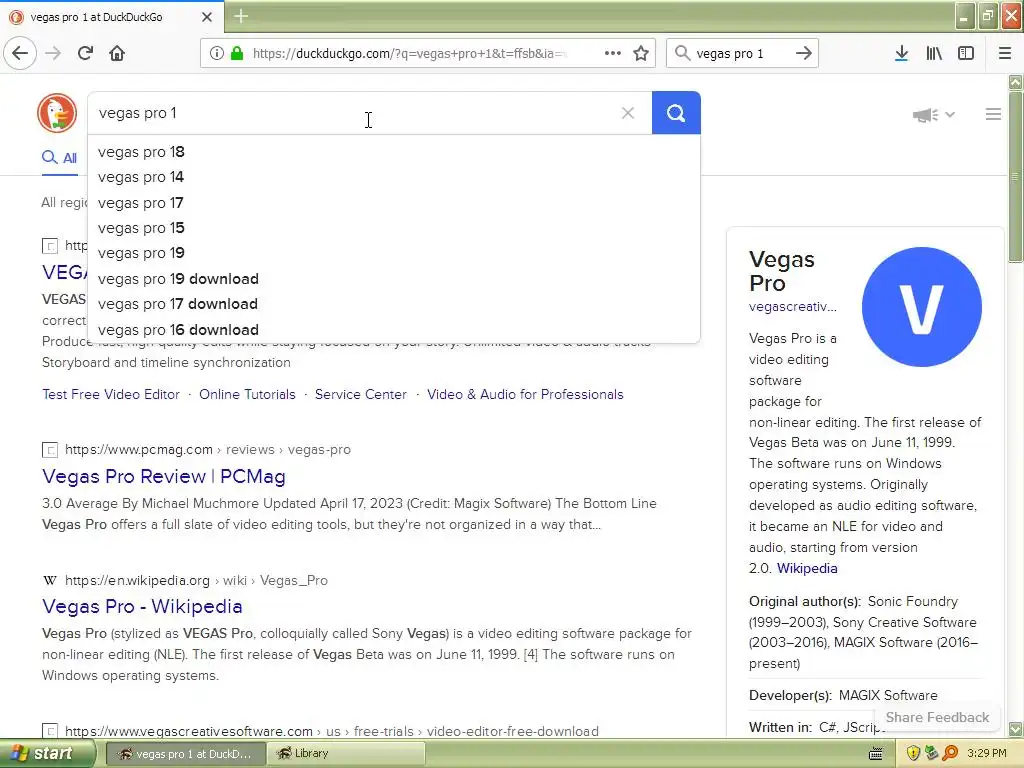Screen dimensions: 1024x768
Task: Clear the DuckDuckGo search field
Action: (628, 113)
